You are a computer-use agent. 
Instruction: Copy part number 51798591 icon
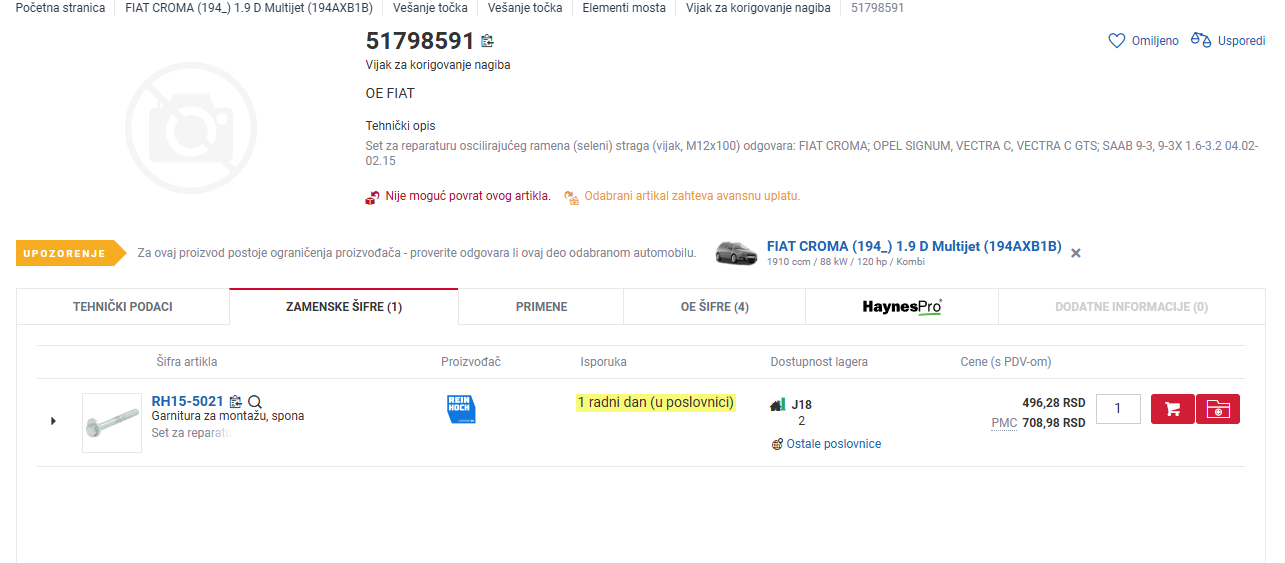pyautogui.click(x=487, y=41)
